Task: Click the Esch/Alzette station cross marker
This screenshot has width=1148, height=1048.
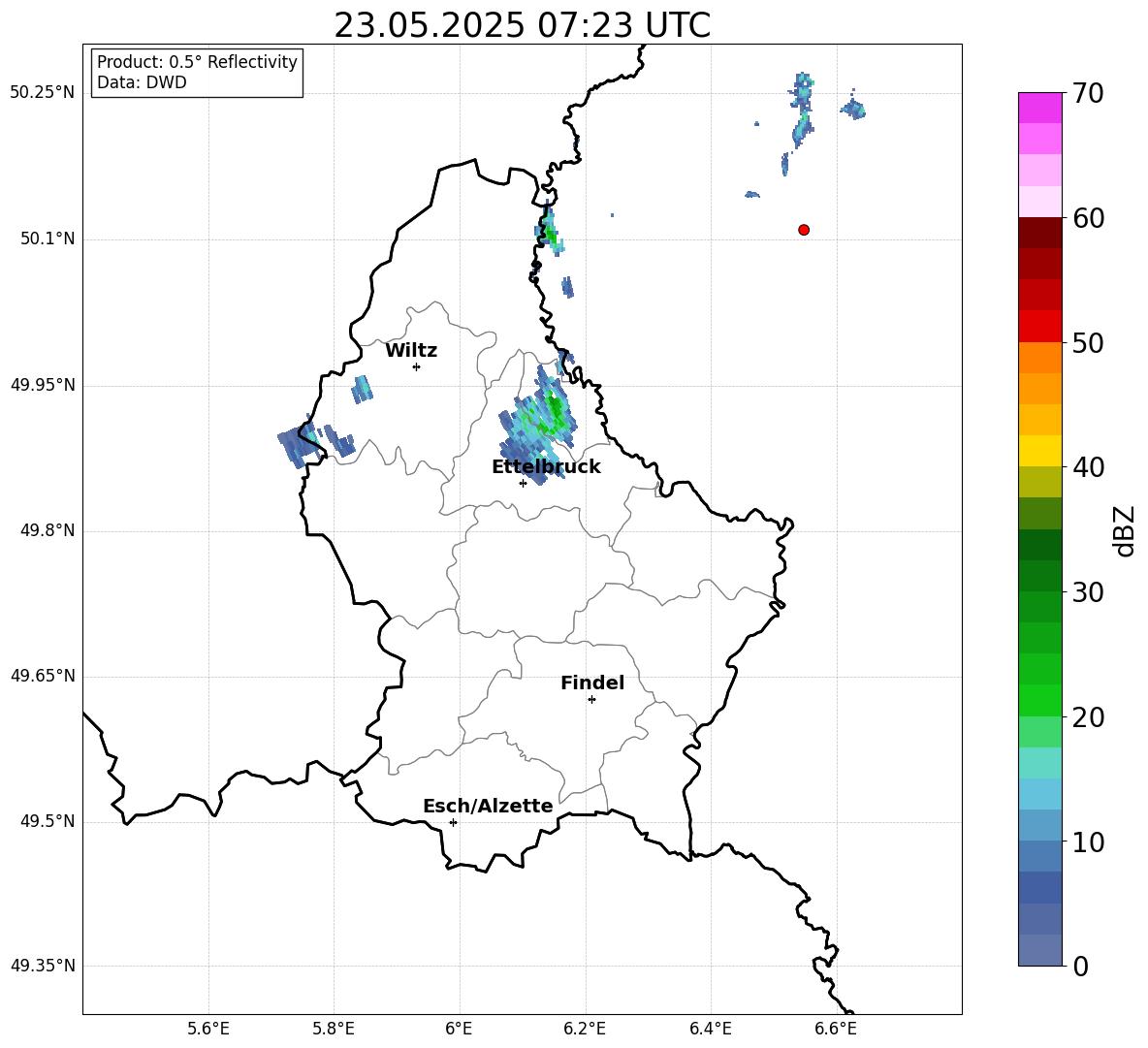Action: coord(453,822)
